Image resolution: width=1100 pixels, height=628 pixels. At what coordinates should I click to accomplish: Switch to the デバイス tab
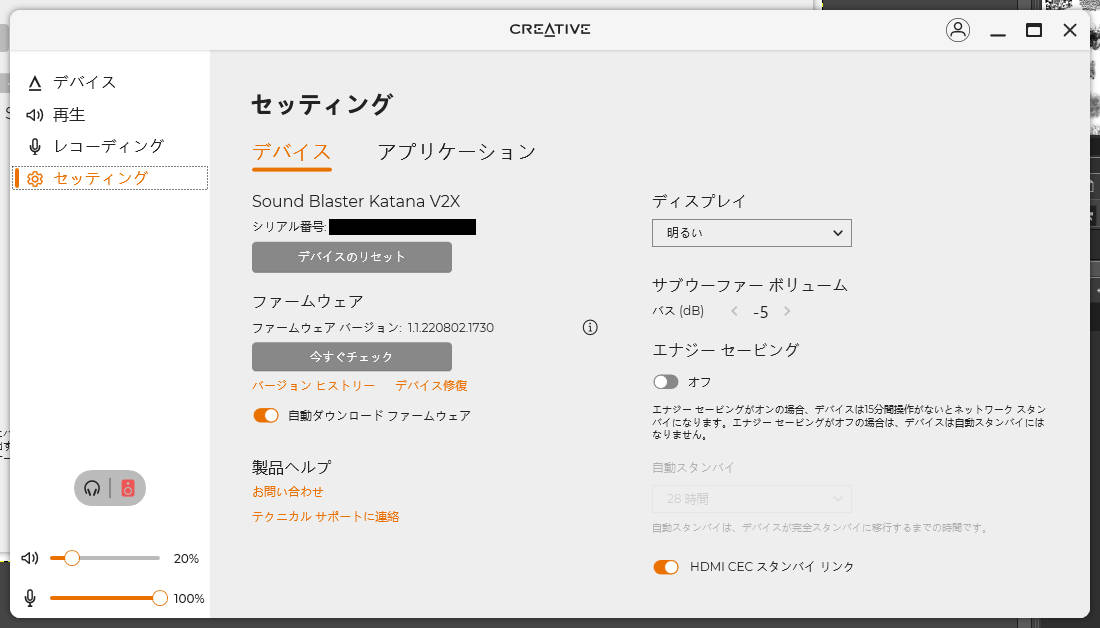[x=291, y=152]
